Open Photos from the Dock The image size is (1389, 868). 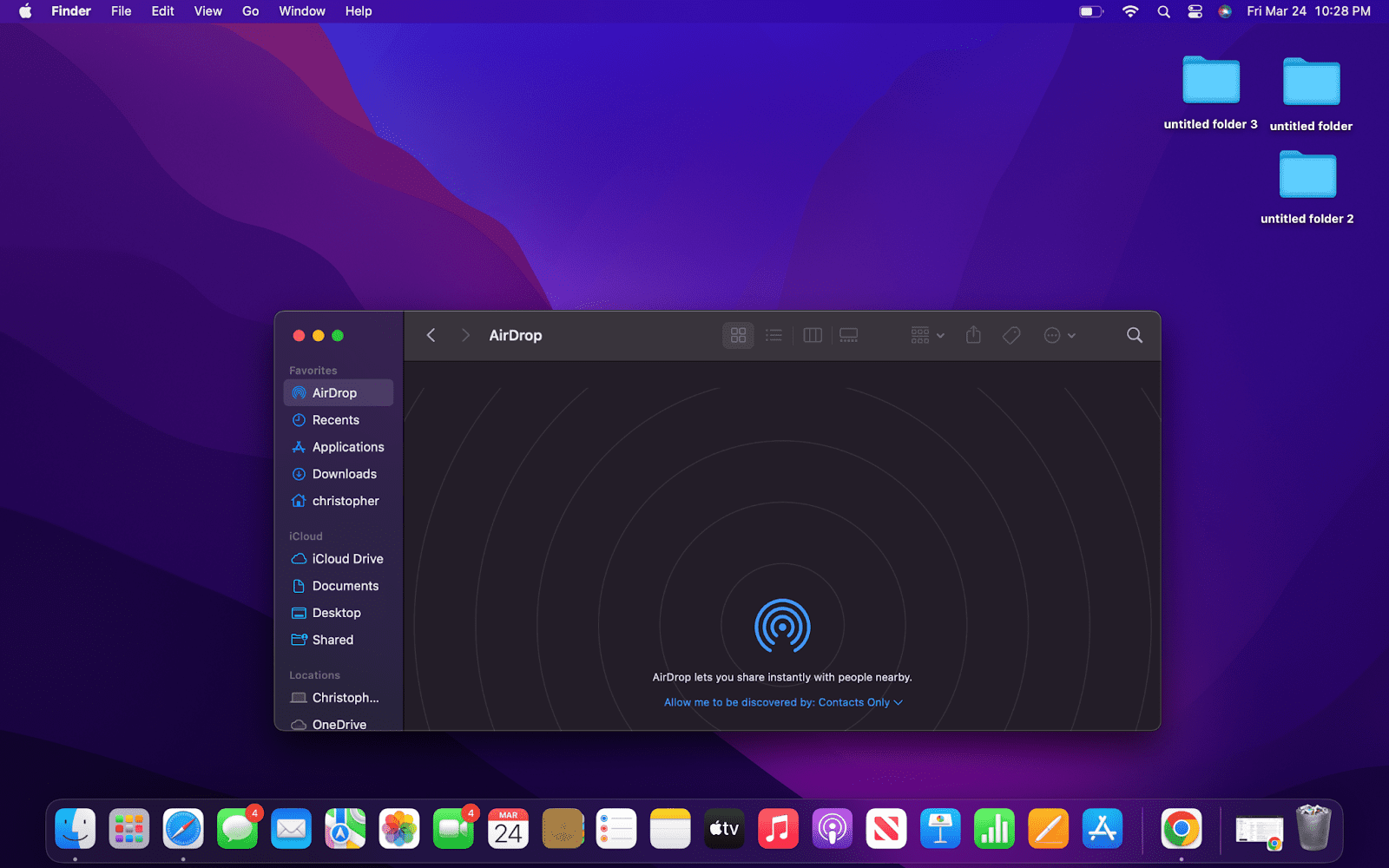[x=399, y=829]
